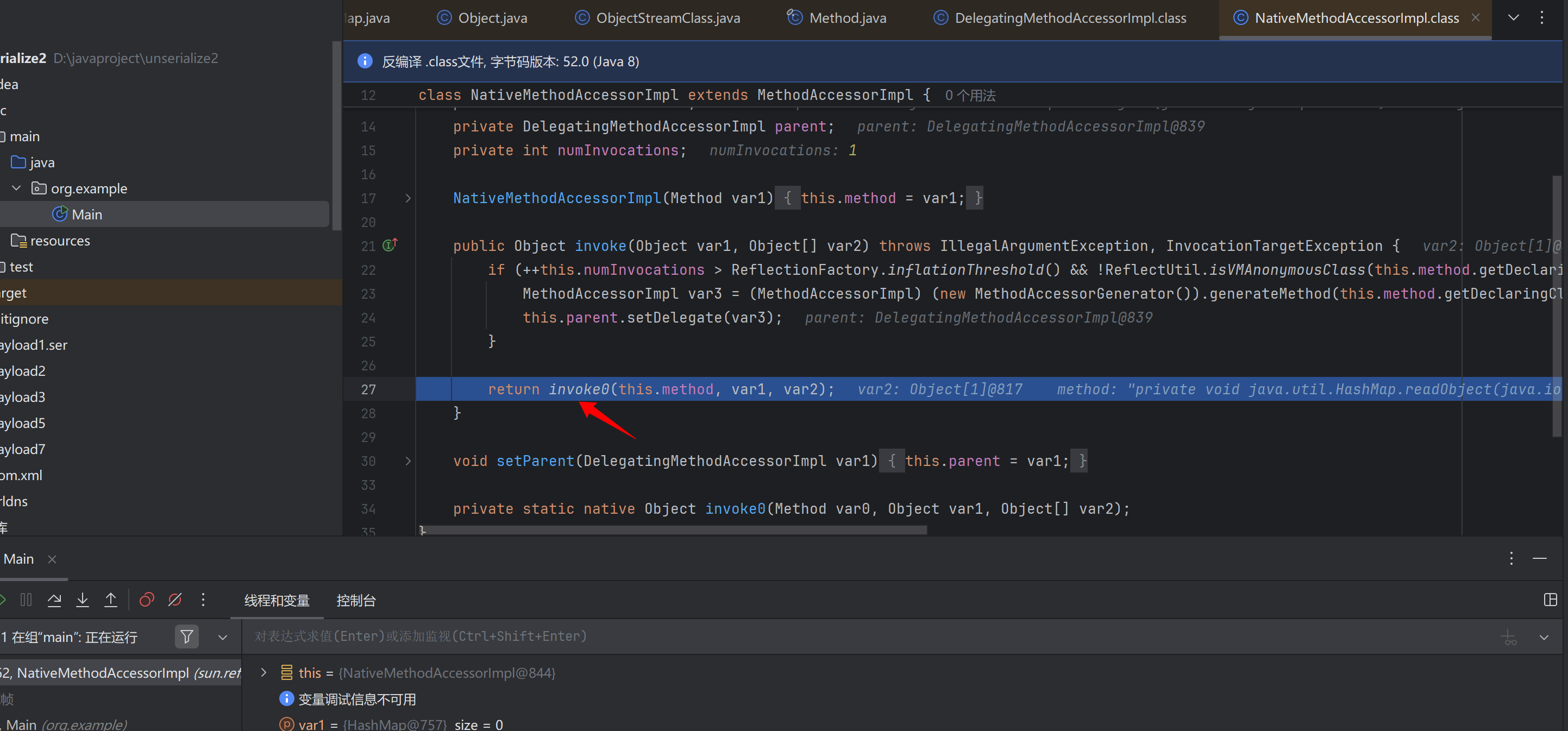Show hidden editor tabs dropdown
This screenshot has width=1568, height=731.
1513,18
